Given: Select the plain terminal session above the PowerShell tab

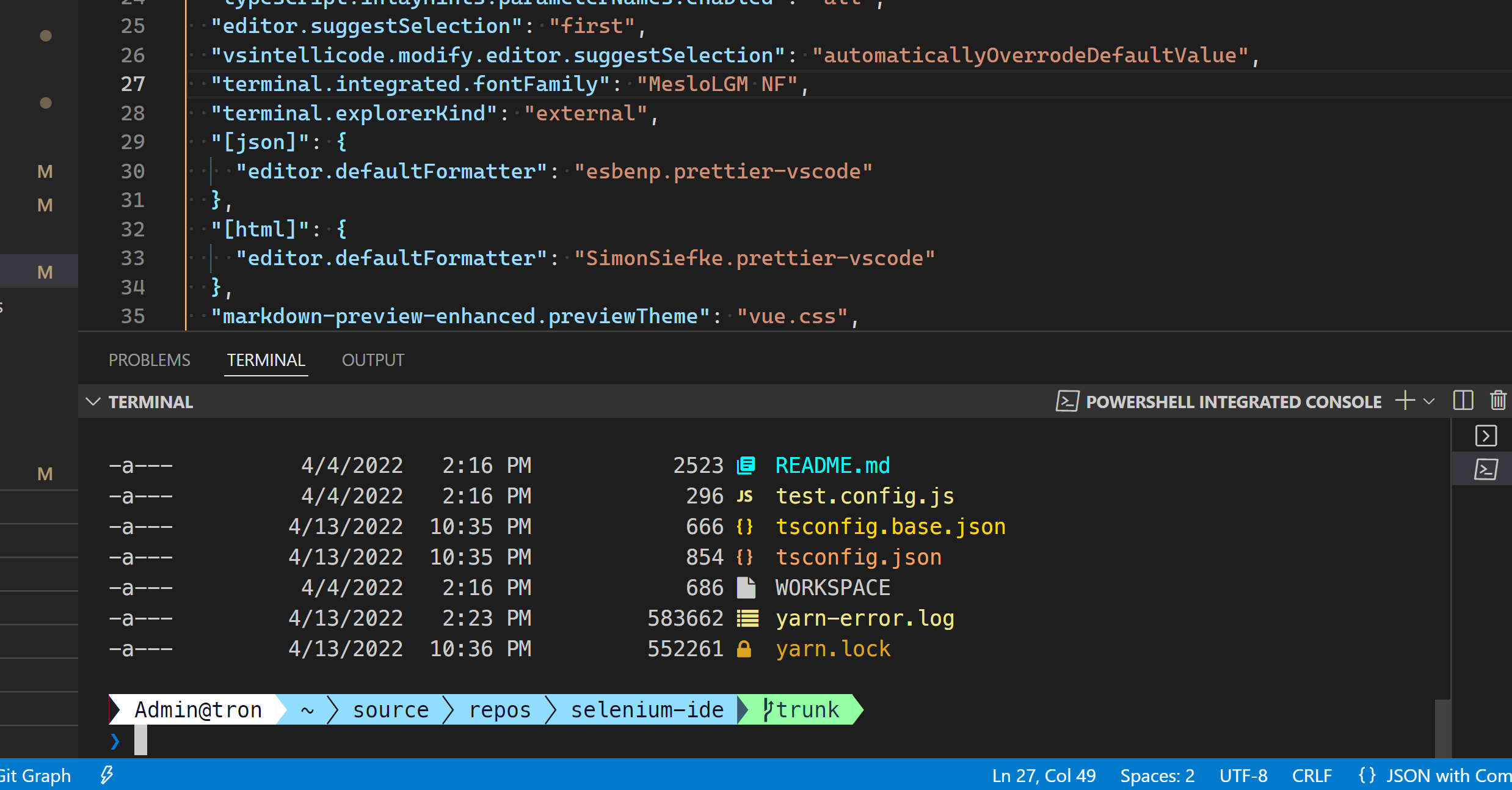Looking at the screenshot, I should click(1486, 436).
